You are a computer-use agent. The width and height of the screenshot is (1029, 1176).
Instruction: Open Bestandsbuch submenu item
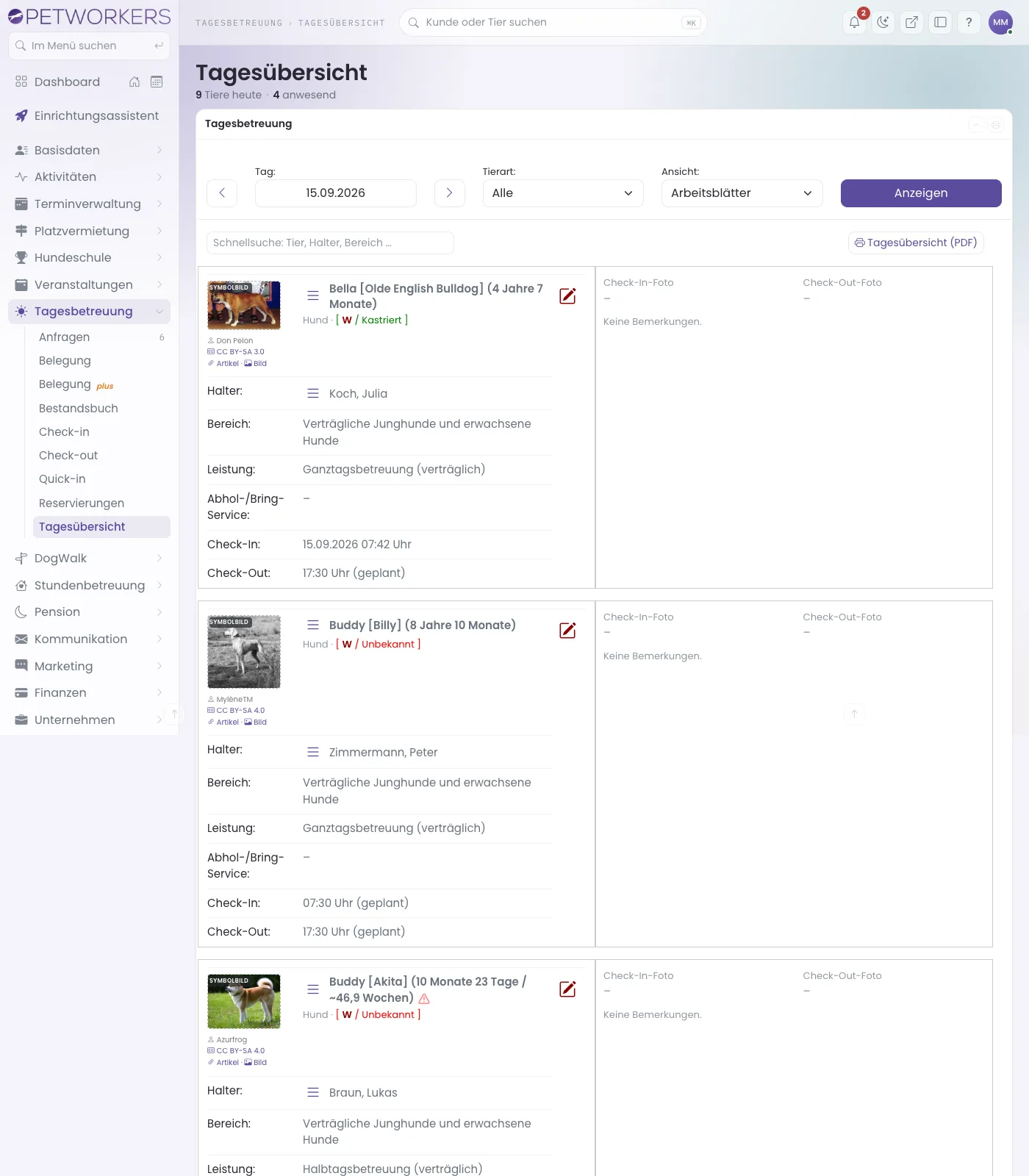[x=101, y=408]
